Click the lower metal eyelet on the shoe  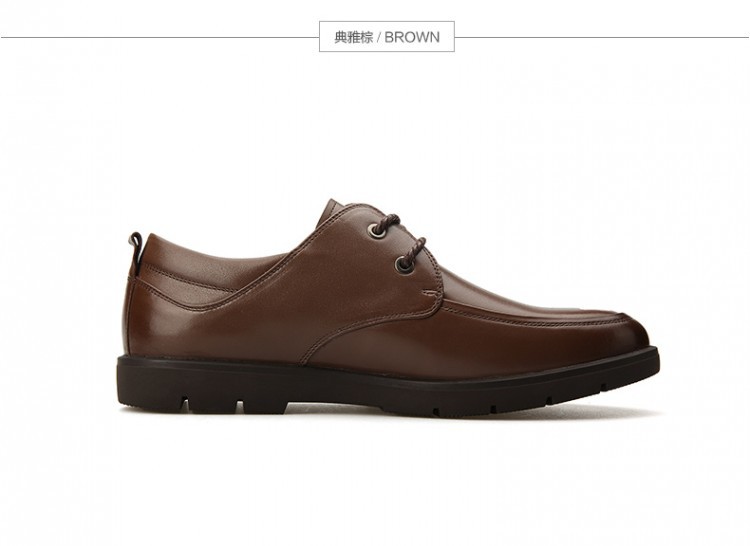[x=404, y=265]
